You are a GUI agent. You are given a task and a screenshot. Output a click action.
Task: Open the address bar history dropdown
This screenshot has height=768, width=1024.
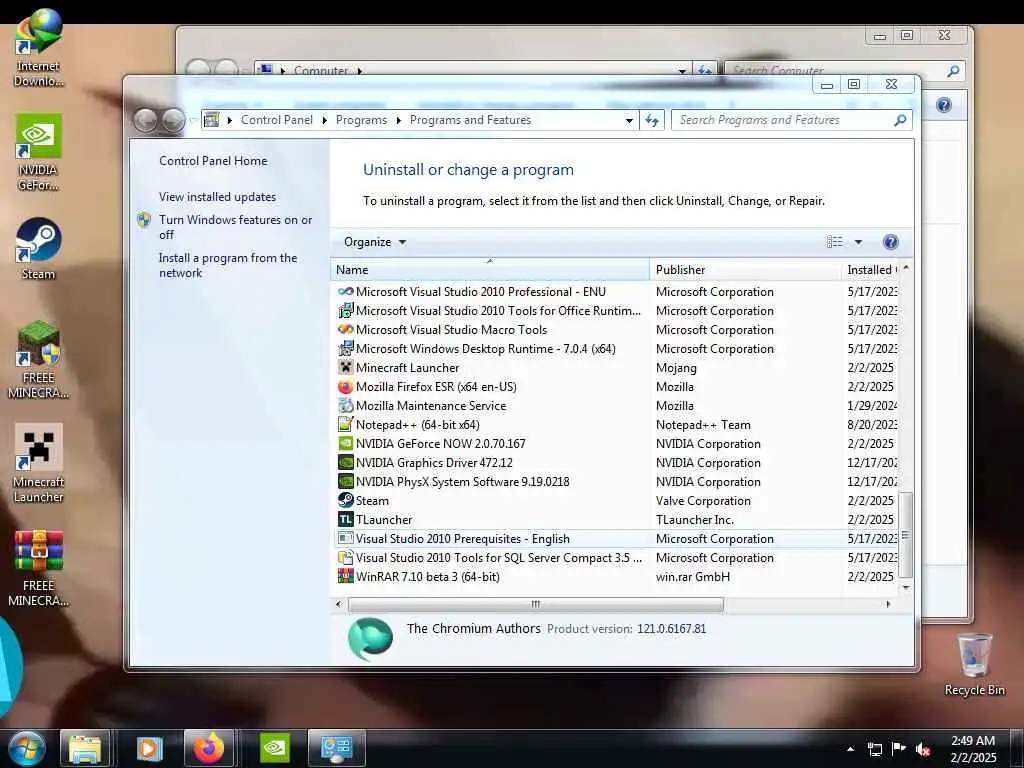point(629,120)
